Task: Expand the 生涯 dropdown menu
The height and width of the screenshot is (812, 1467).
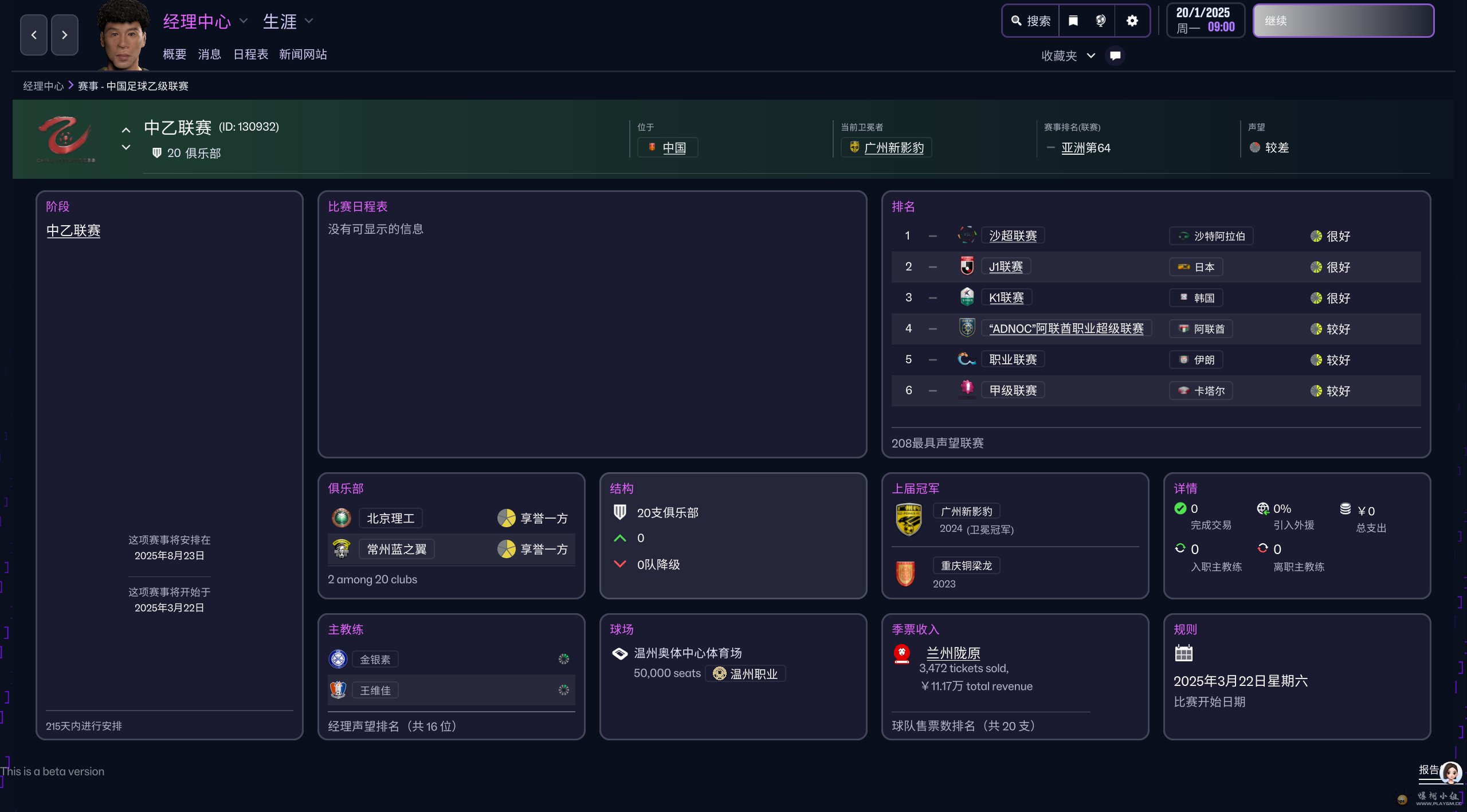Action: click(309, 21)
